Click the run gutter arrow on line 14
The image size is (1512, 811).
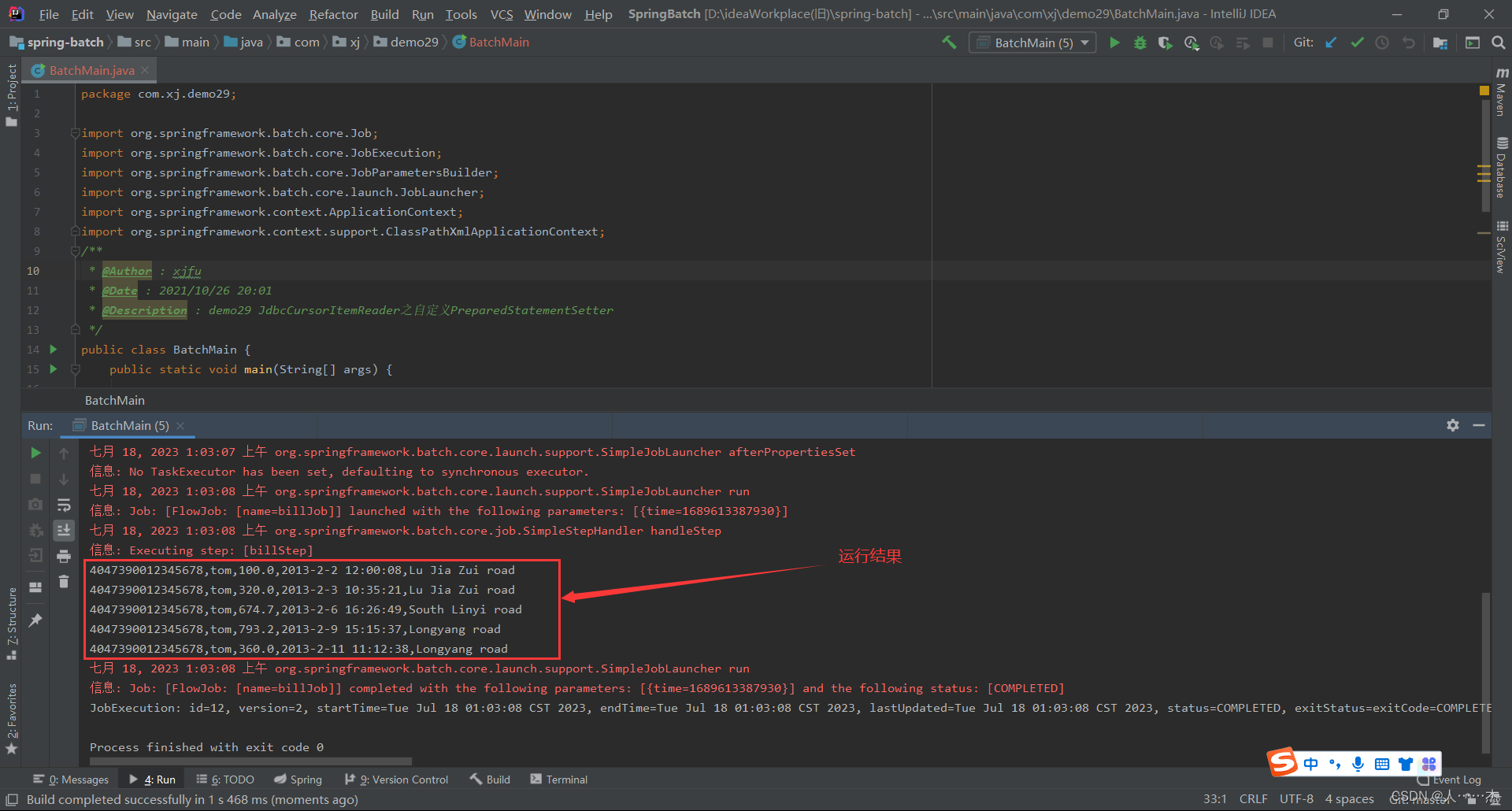(53, 349)
